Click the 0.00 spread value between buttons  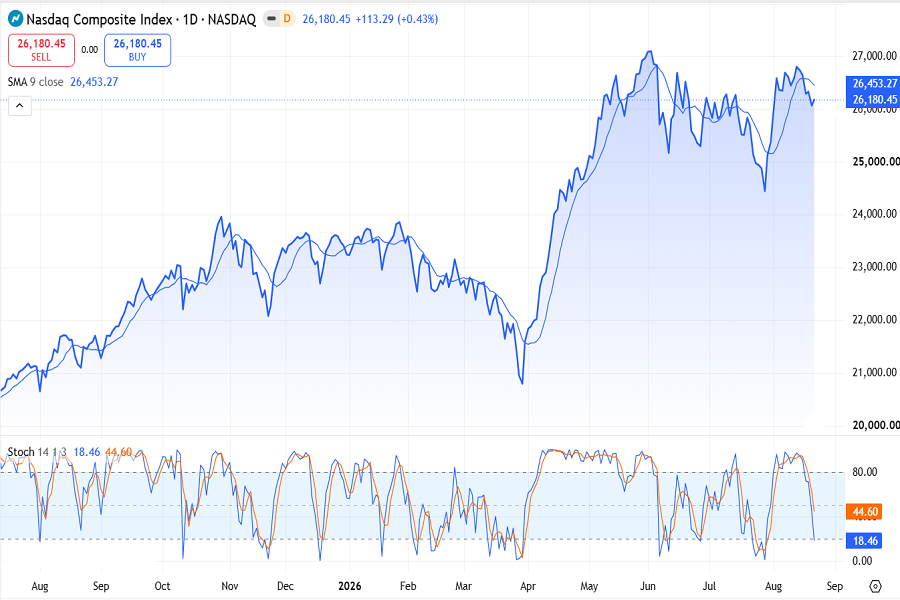[90, 50]
